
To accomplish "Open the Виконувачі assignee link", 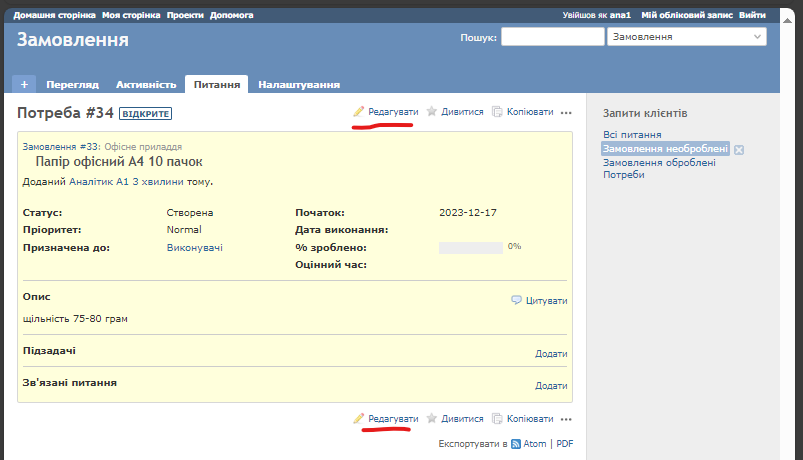I will 194,247.
